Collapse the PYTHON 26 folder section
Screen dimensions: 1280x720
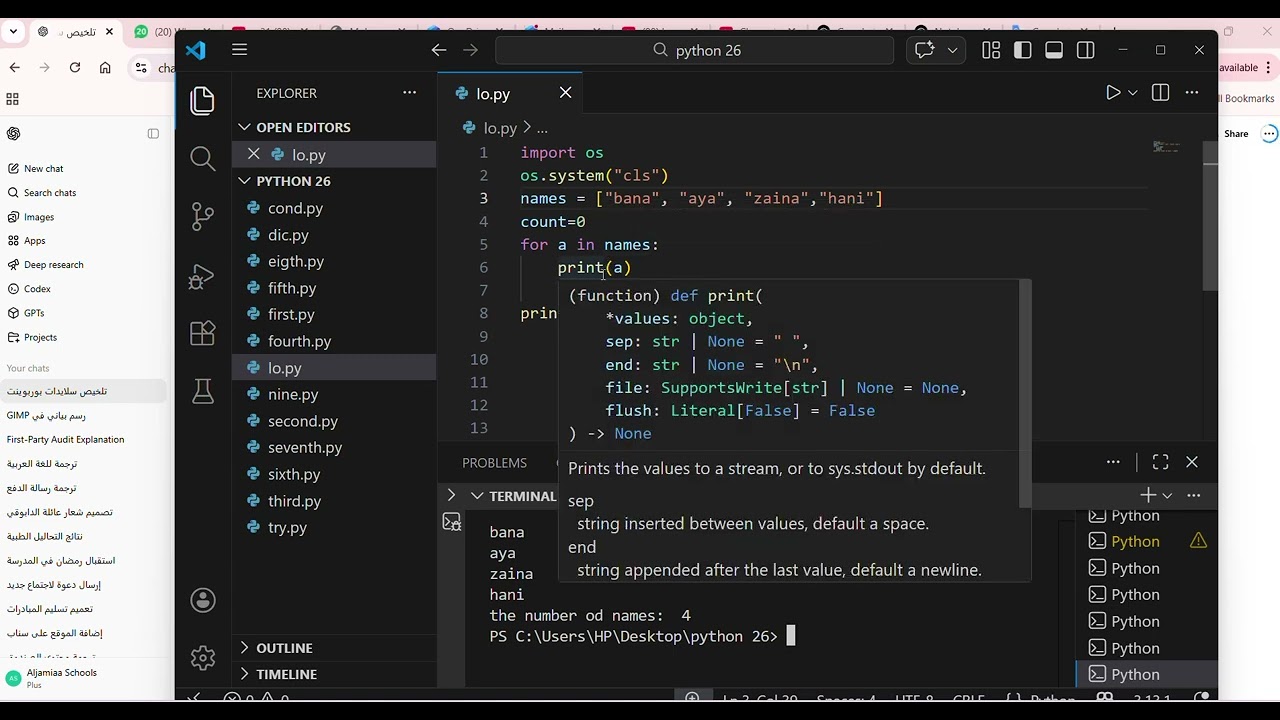tap(245, 181)
